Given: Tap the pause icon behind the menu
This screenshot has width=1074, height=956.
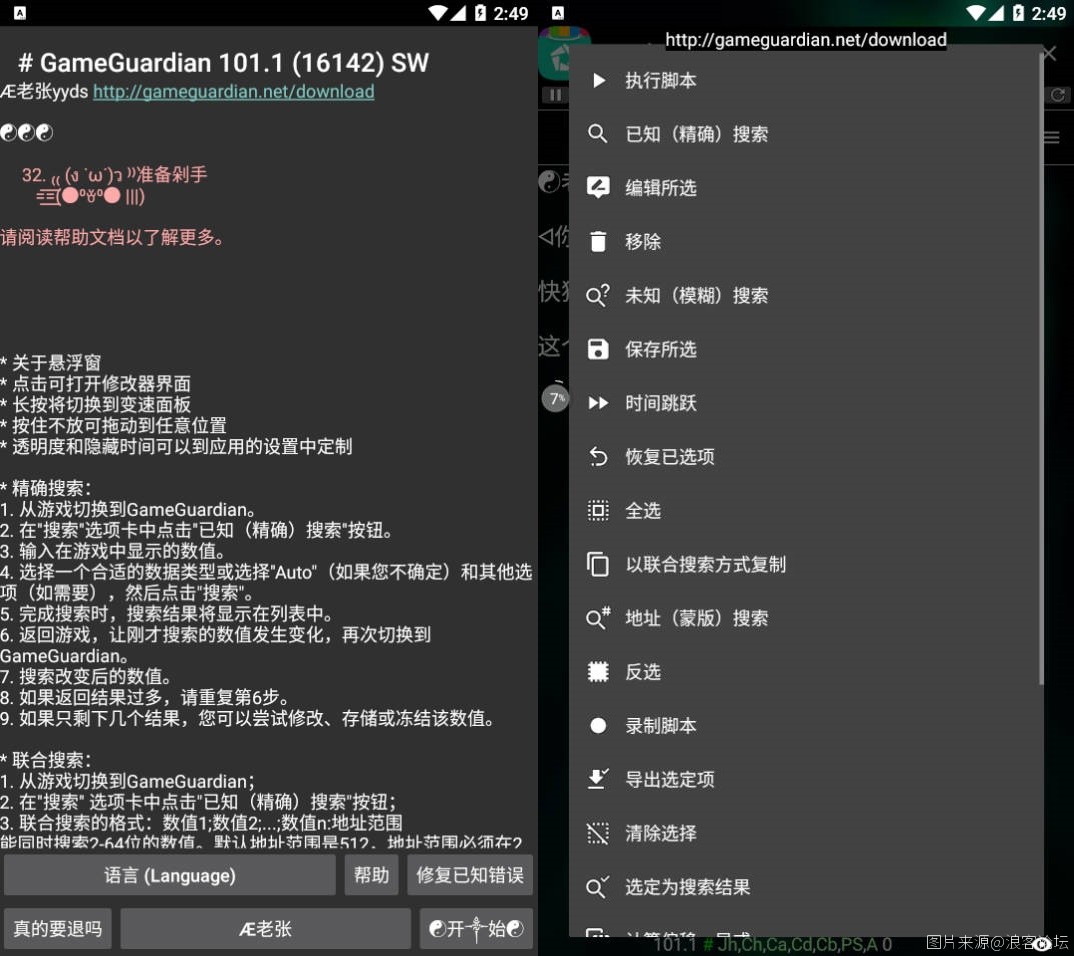Looking at the screenshot, I should 555,95.
